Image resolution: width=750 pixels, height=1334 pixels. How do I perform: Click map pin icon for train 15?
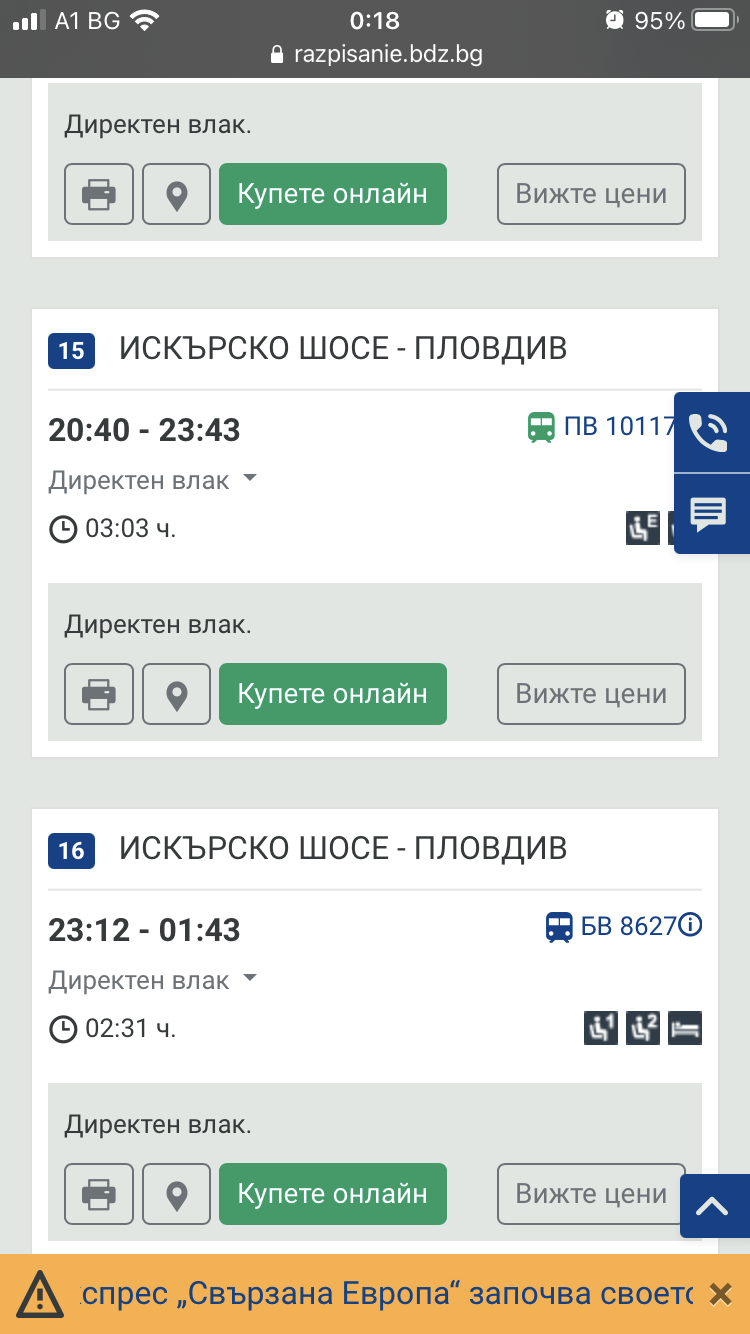pyautogui.click(x=177, y=693)
